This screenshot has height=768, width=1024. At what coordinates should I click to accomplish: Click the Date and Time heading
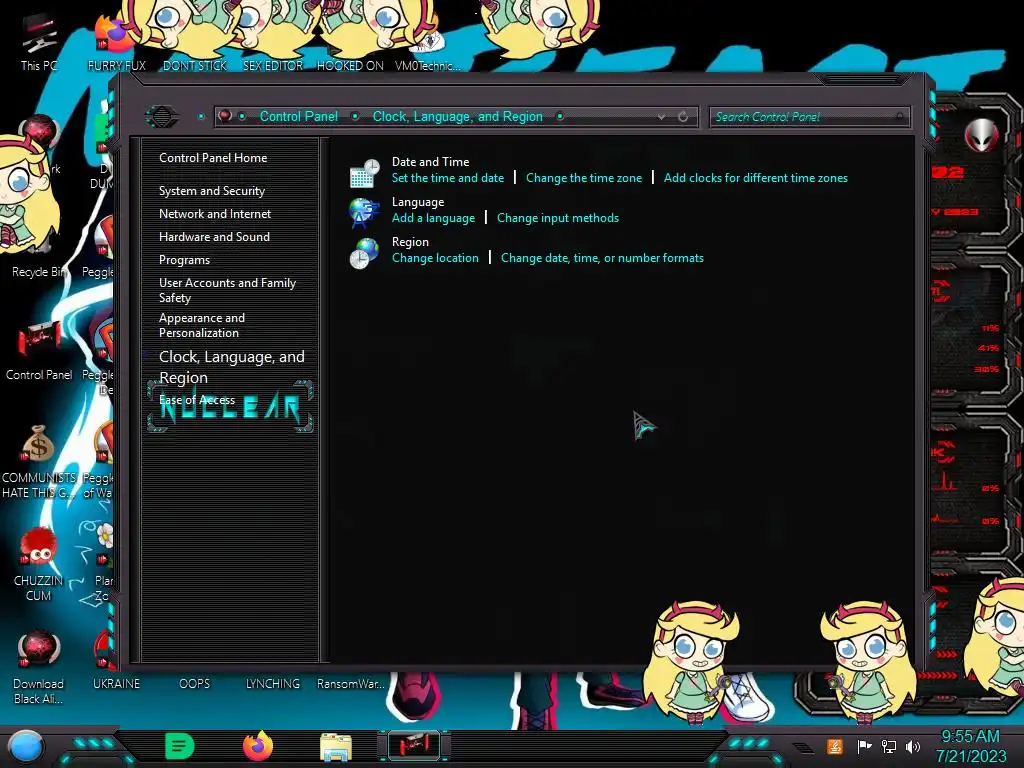pos(430,161)
